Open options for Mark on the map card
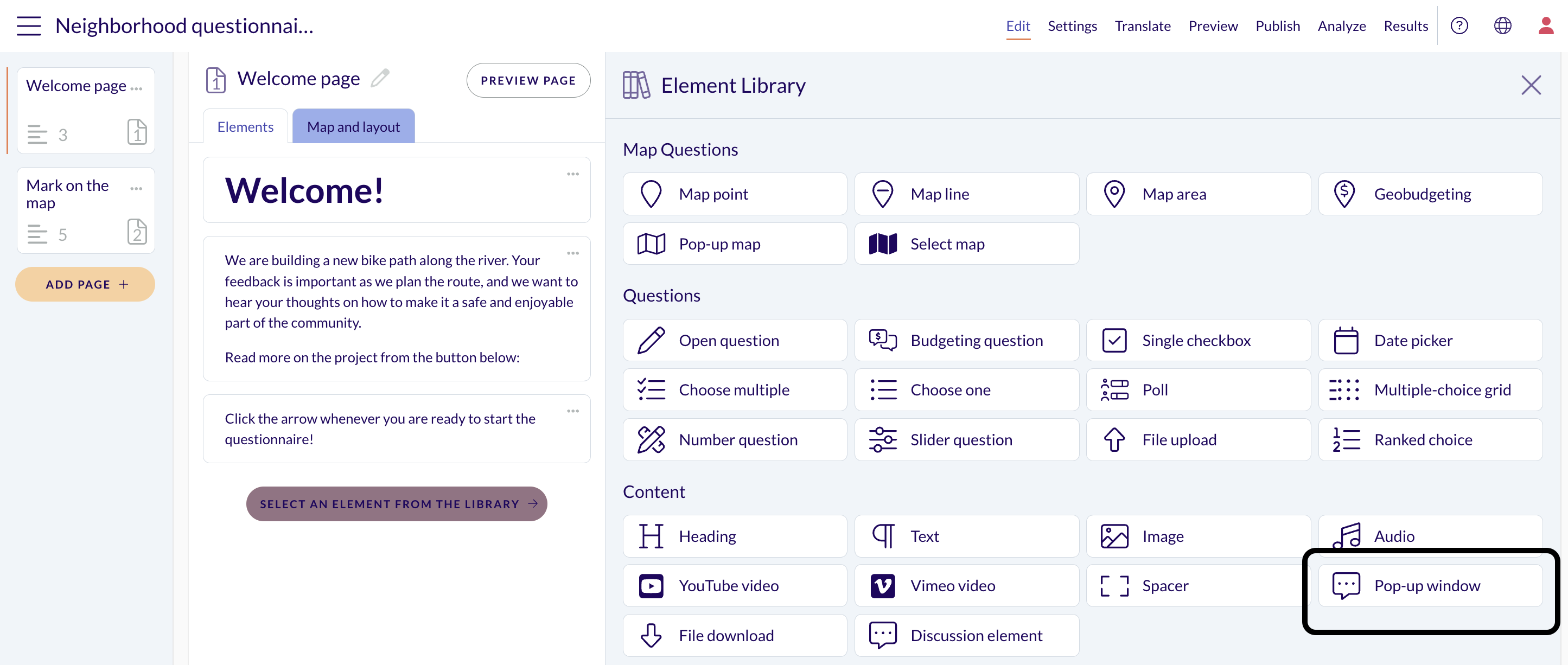This screenshot has height=665, width=1568. pyautogui.click(x=136, y=189)
